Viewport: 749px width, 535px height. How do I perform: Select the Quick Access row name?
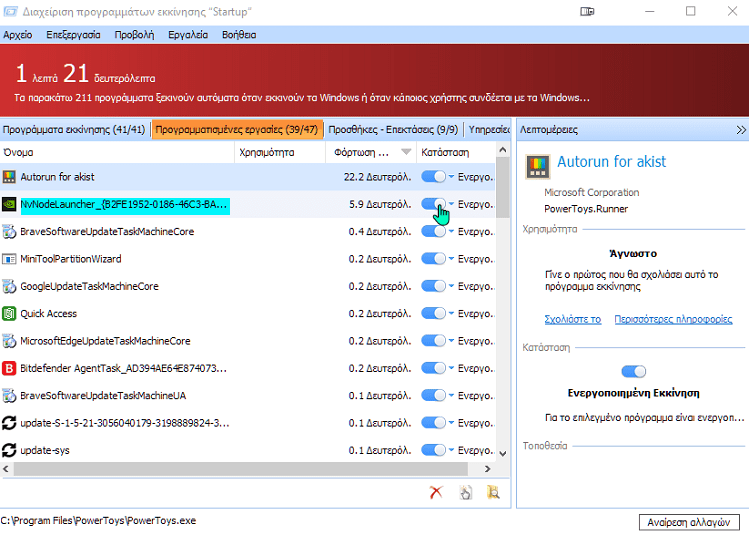pos(48,313)
